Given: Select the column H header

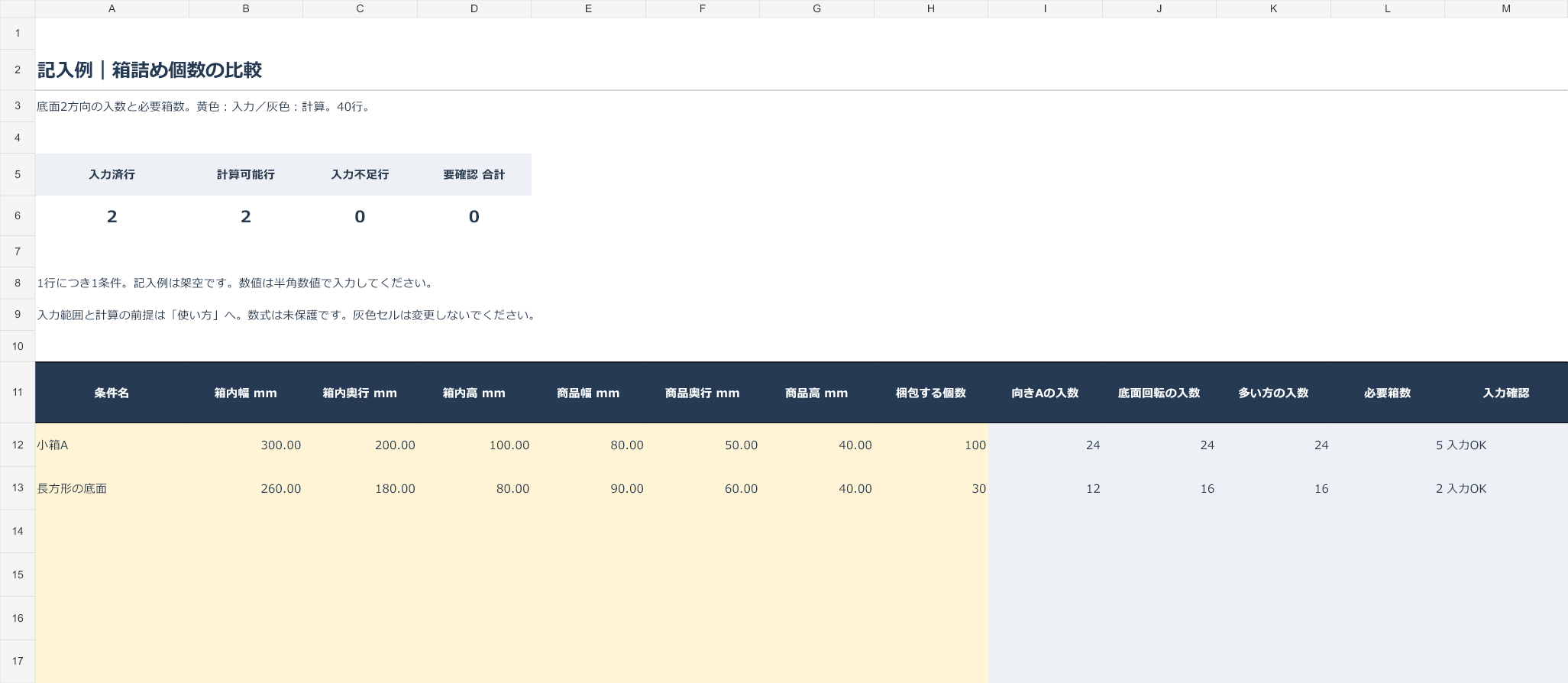Looking at the screenshot, I should click(930, 8).
